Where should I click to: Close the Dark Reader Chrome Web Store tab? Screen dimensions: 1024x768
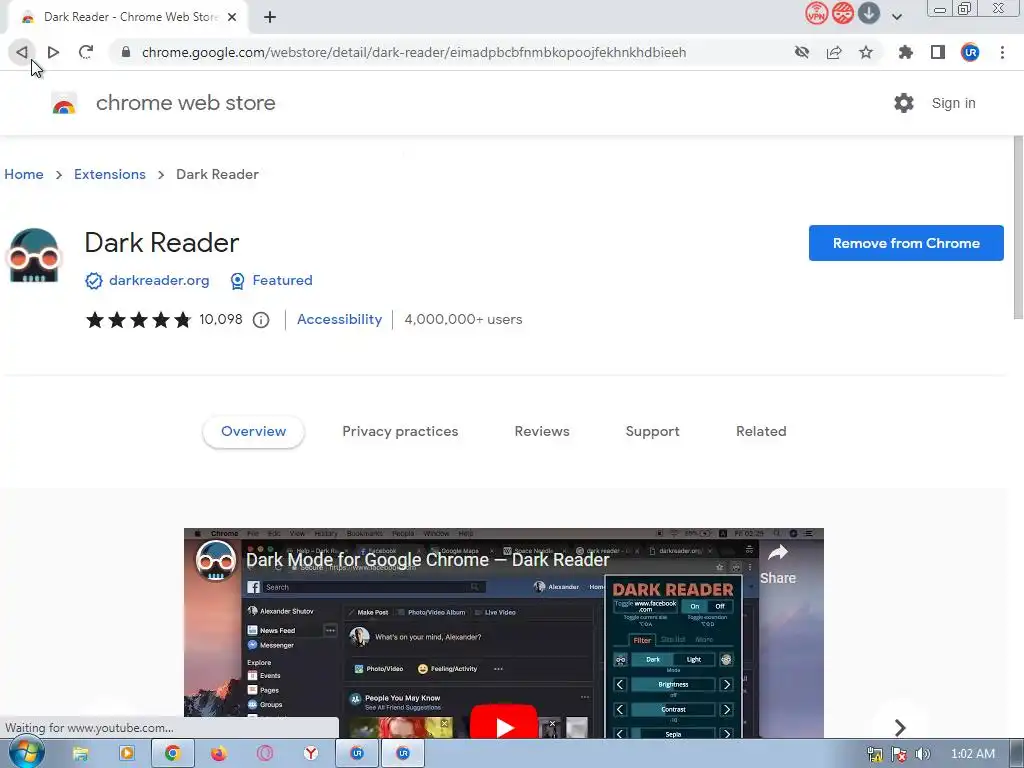click(232, 17)
